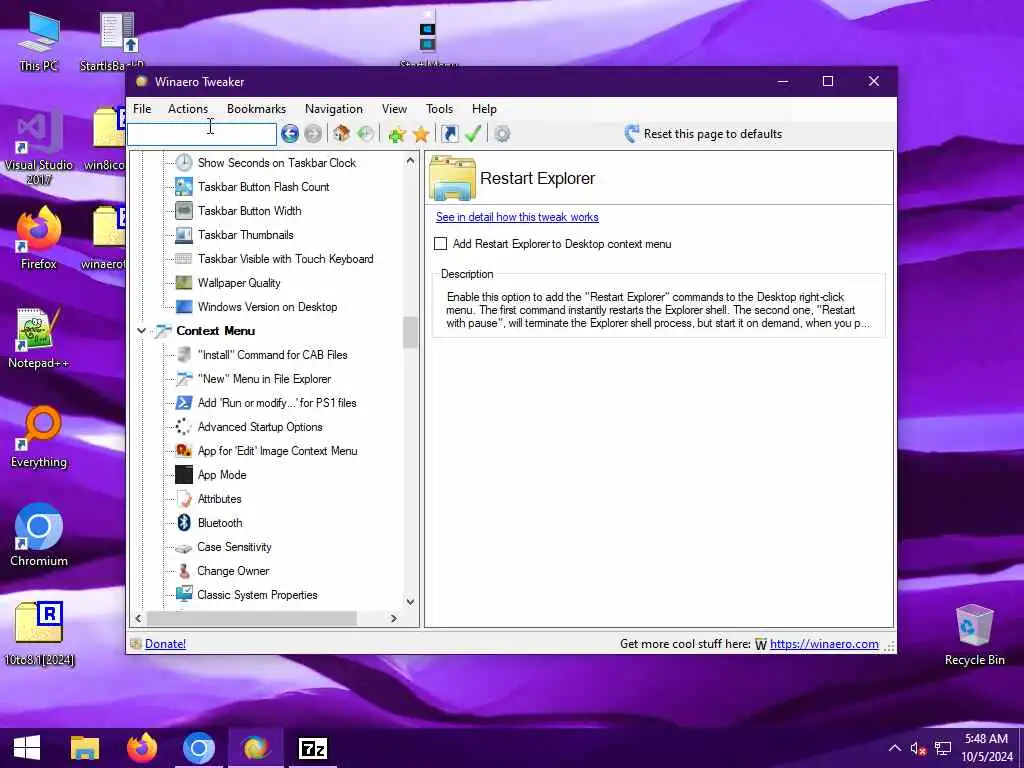Select App Mode tree item
This screenshot has height=768, width=1024.
click(x=222, y=475)
